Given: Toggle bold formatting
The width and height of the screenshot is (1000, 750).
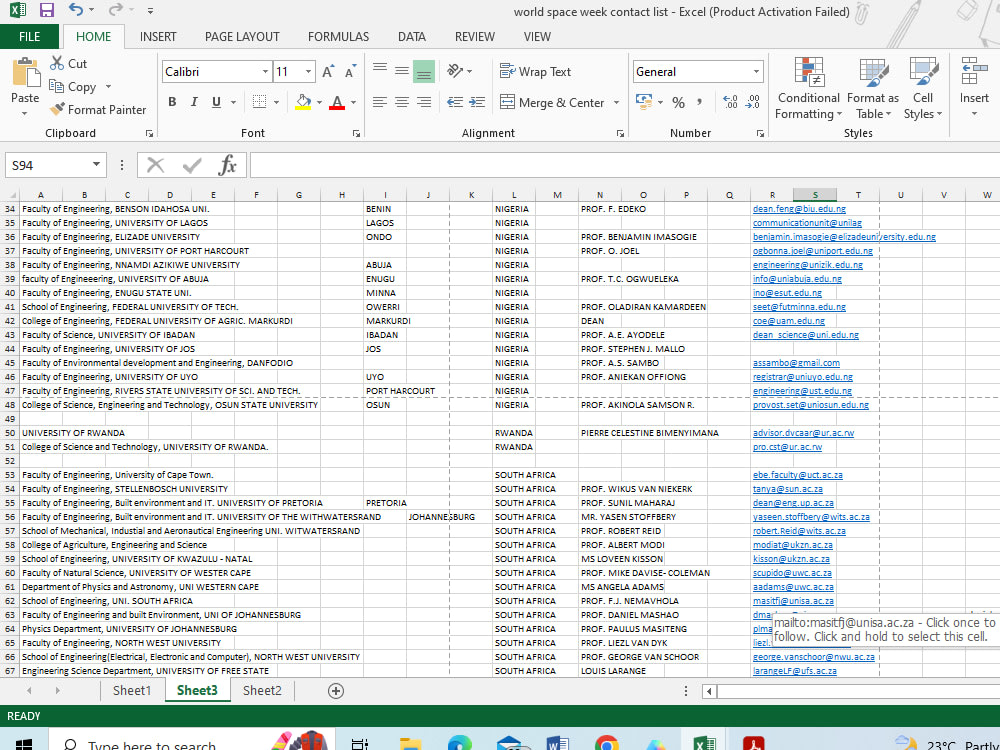Looking at the screenshot, I should (172, 102).
